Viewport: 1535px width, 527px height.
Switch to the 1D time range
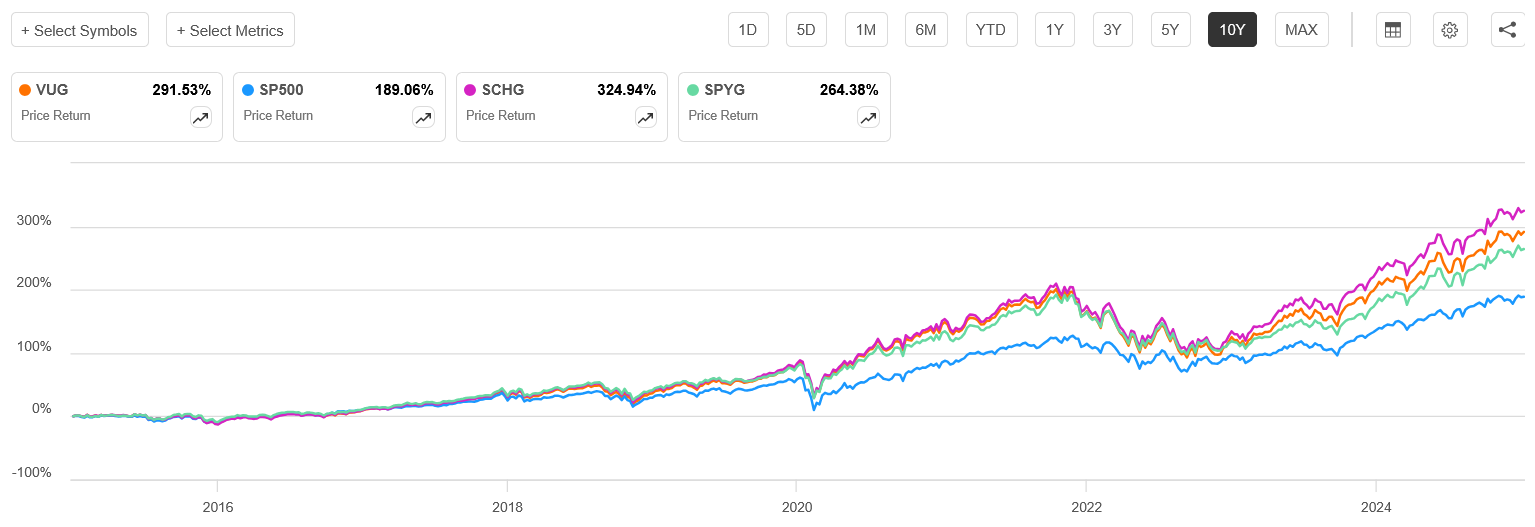point(747,30)
